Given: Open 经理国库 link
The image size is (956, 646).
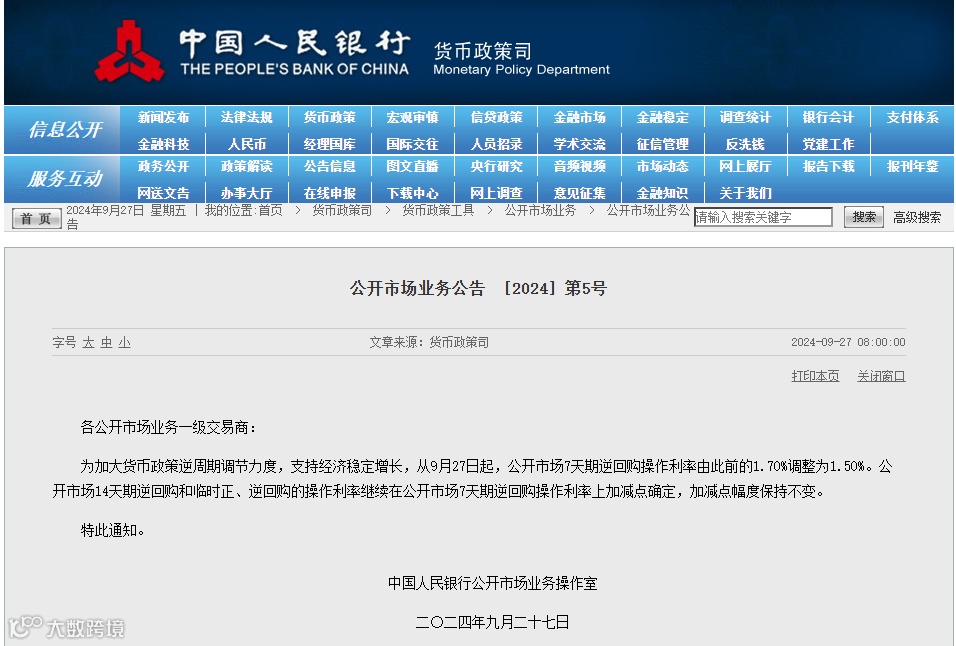Looking at the screenshot, I should 329,144.
